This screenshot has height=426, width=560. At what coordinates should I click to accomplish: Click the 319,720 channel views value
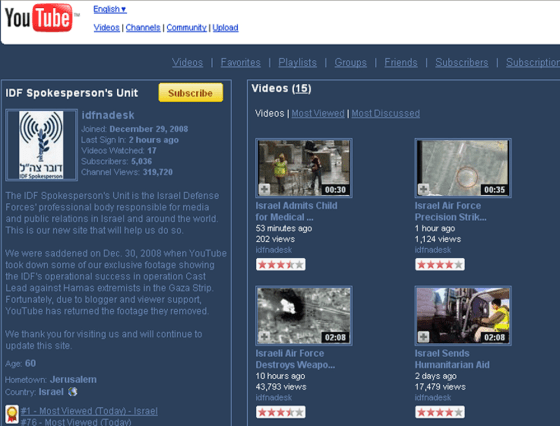click(x=158, y=172)
